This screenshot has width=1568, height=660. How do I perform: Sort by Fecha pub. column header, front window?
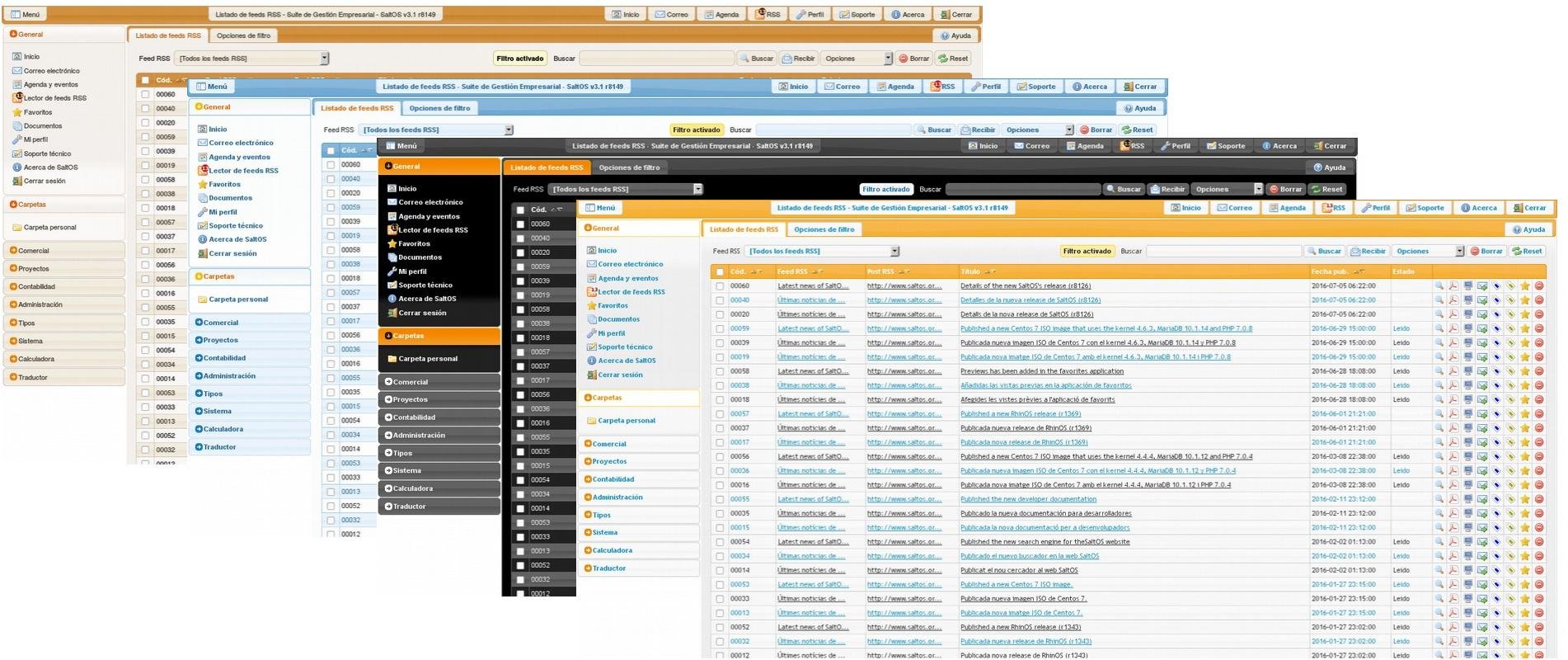pos(1331,271)
